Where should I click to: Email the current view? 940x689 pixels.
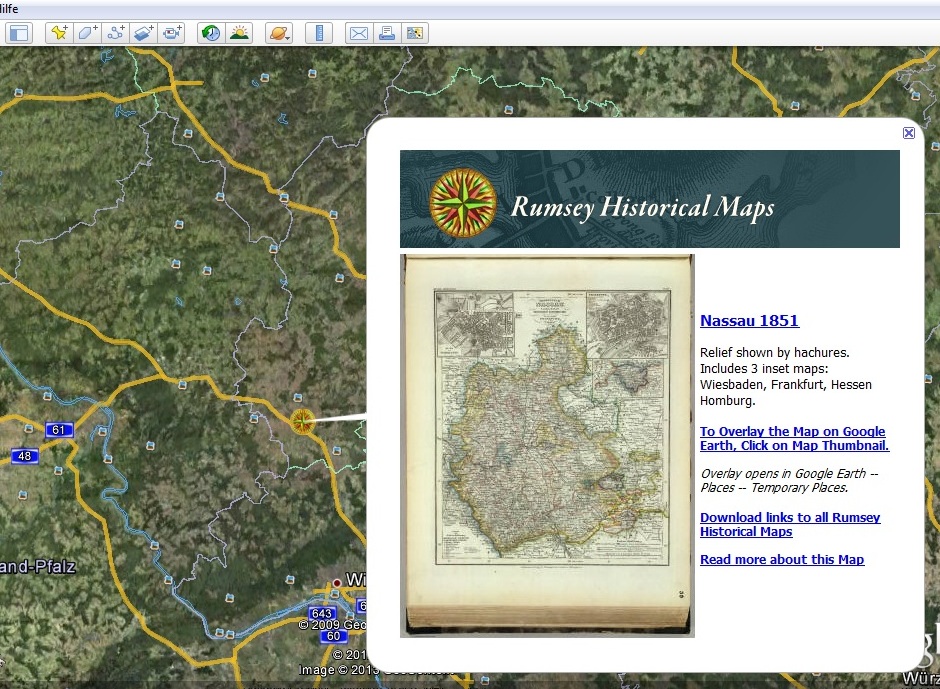(x=358, y=33)
